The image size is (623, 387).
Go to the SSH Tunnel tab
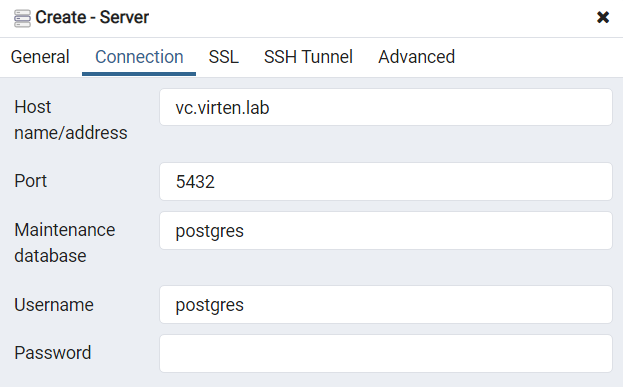pyautogui.click(x=308, y=57)
